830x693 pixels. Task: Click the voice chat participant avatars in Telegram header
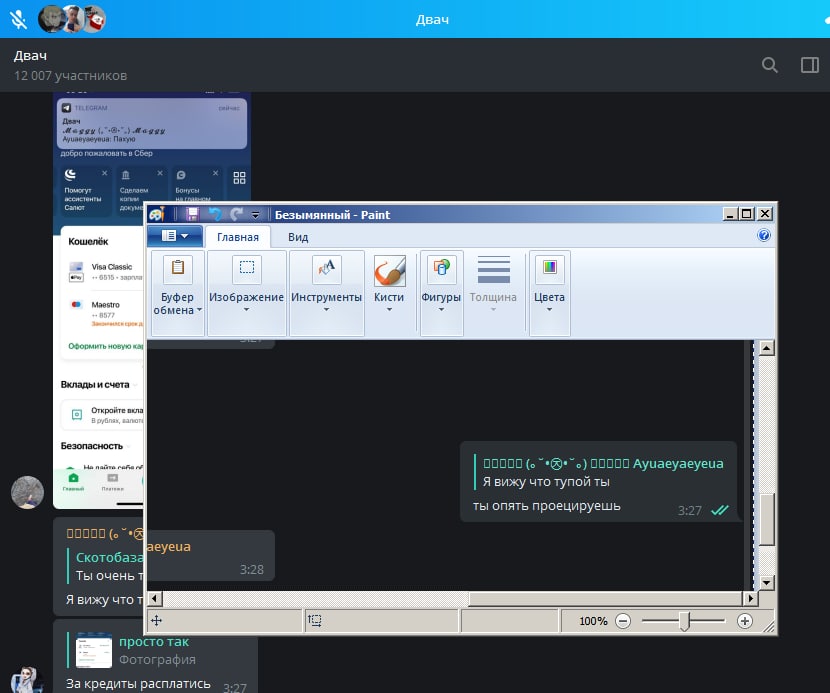[72, 19]
